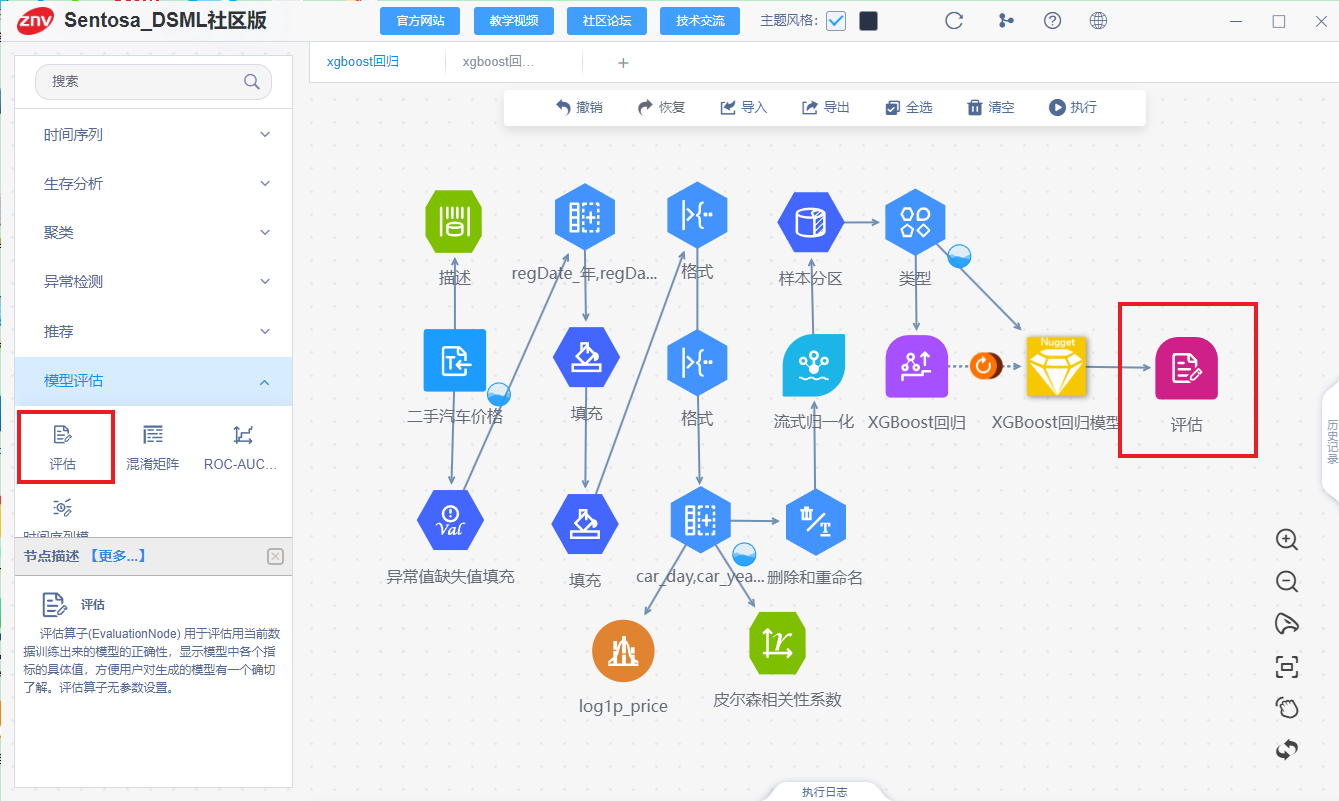Select the upper 格式 node

point(697,215)
